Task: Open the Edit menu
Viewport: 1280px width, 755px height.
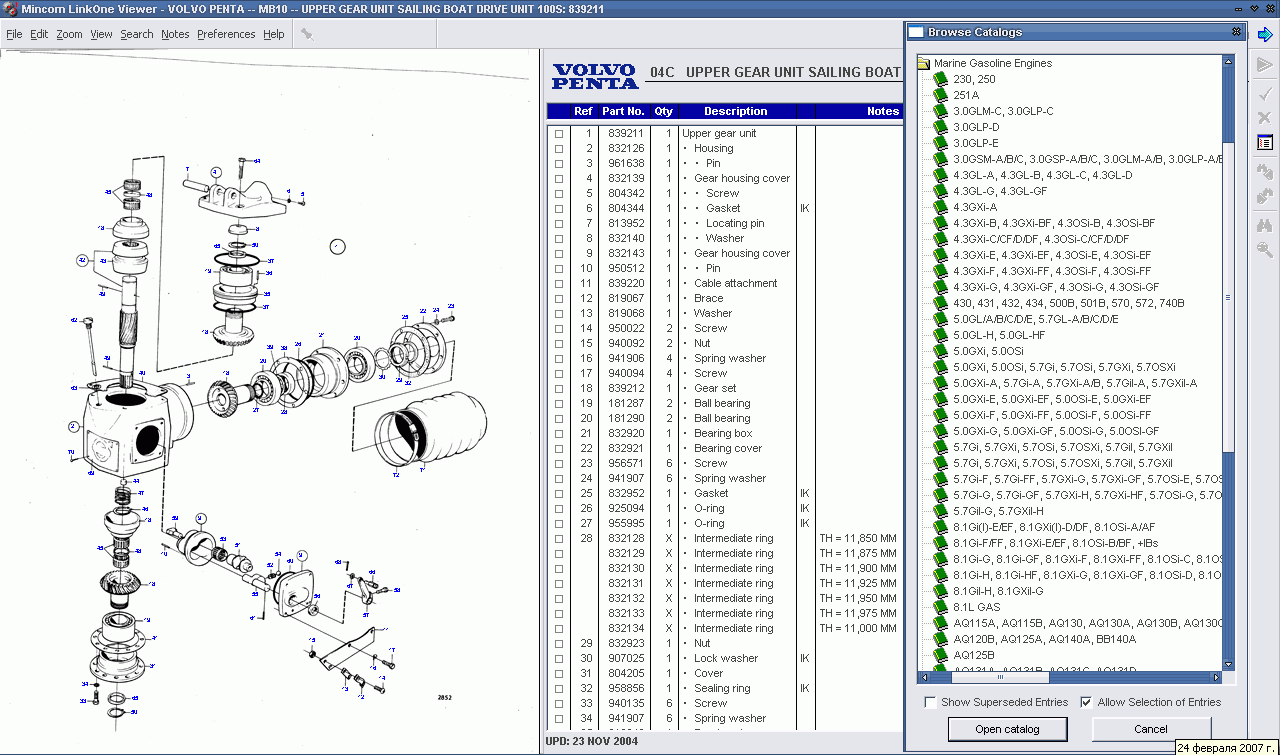Action: click(x=39, y=34)
